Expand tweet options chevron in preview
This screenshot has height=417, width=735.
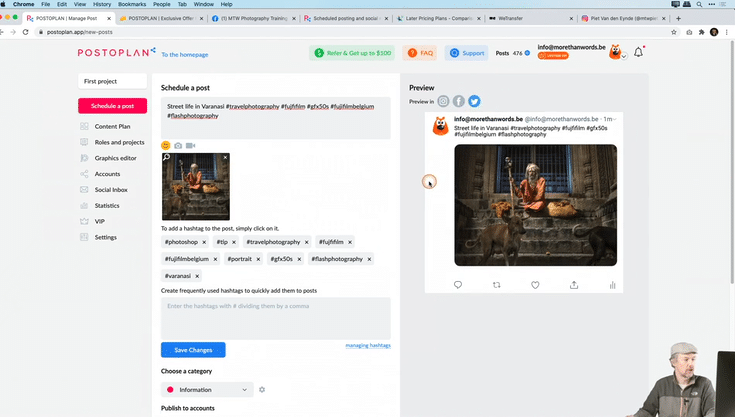(615, 119)
